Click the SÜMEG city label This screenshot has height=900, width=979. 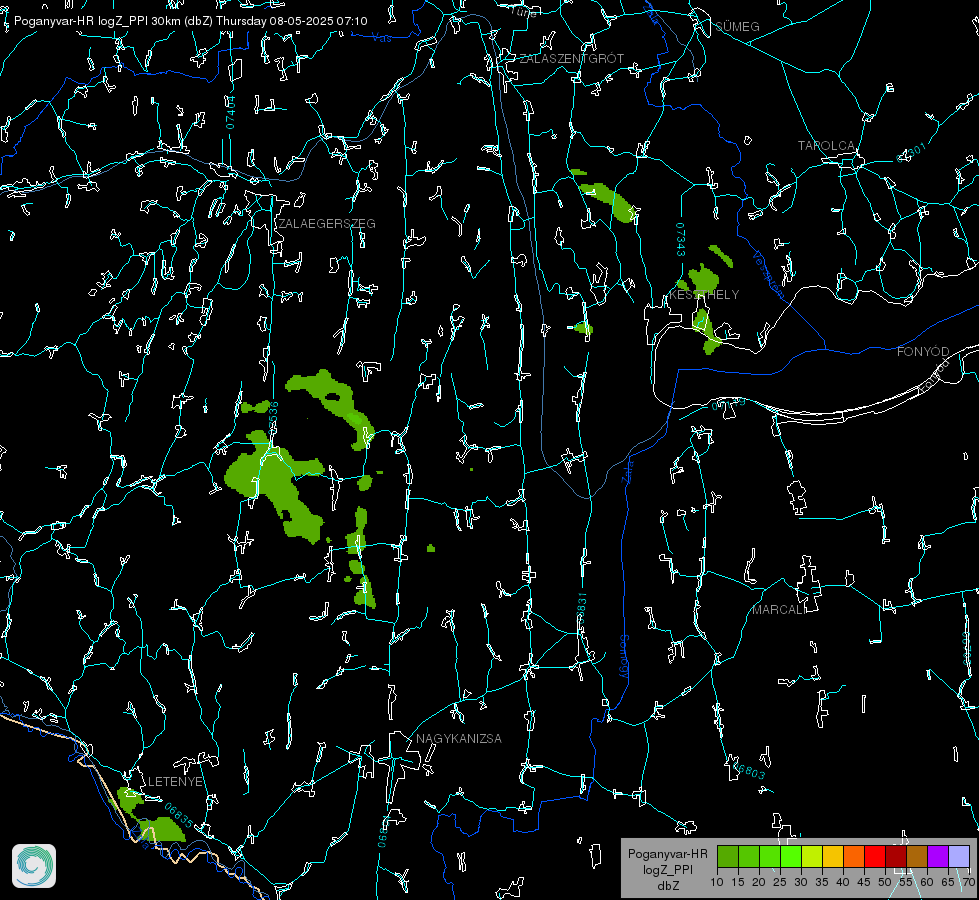tap(737, 26)
